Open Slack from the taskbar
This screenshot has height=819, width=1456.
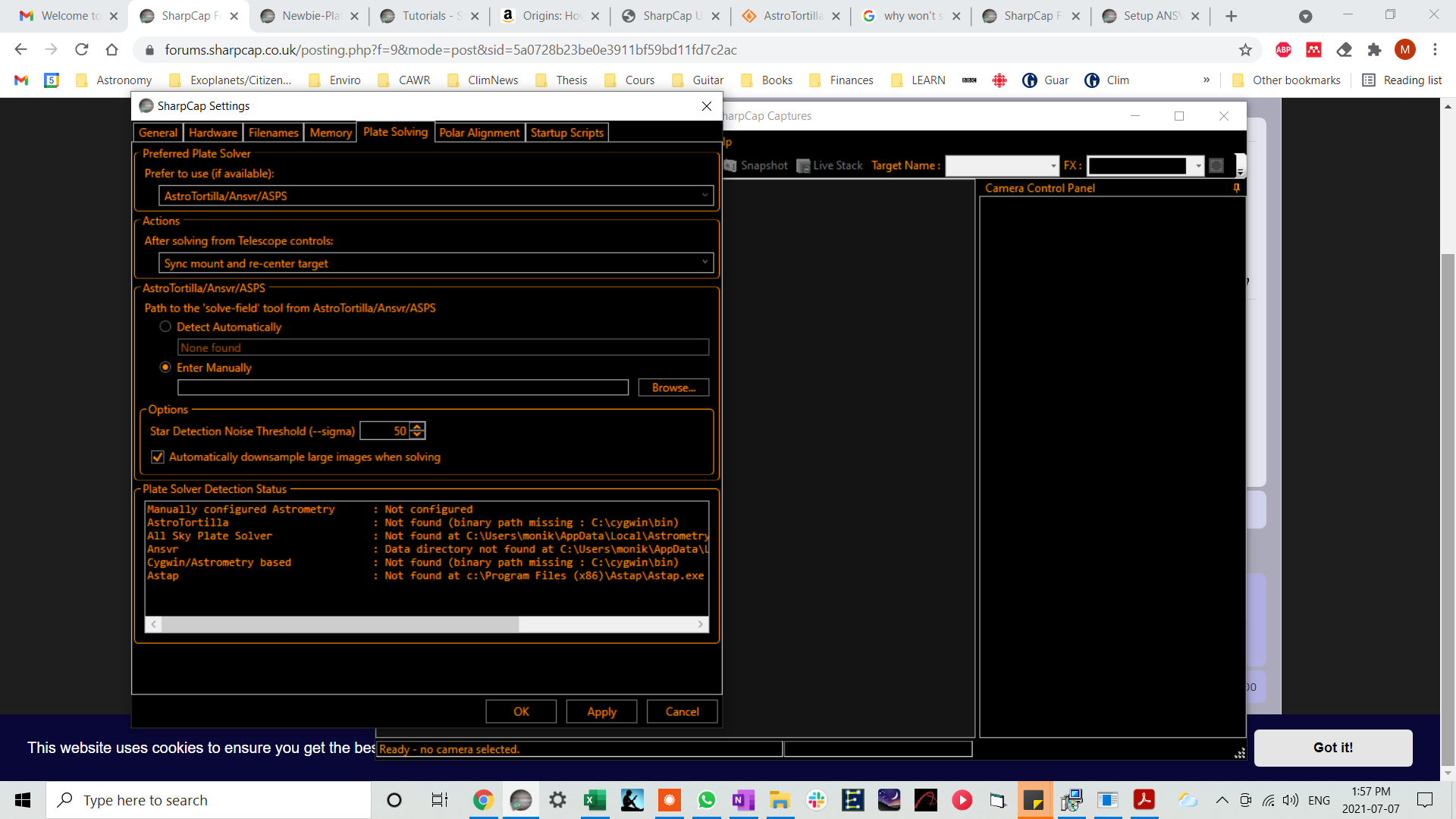click(817, 800)
